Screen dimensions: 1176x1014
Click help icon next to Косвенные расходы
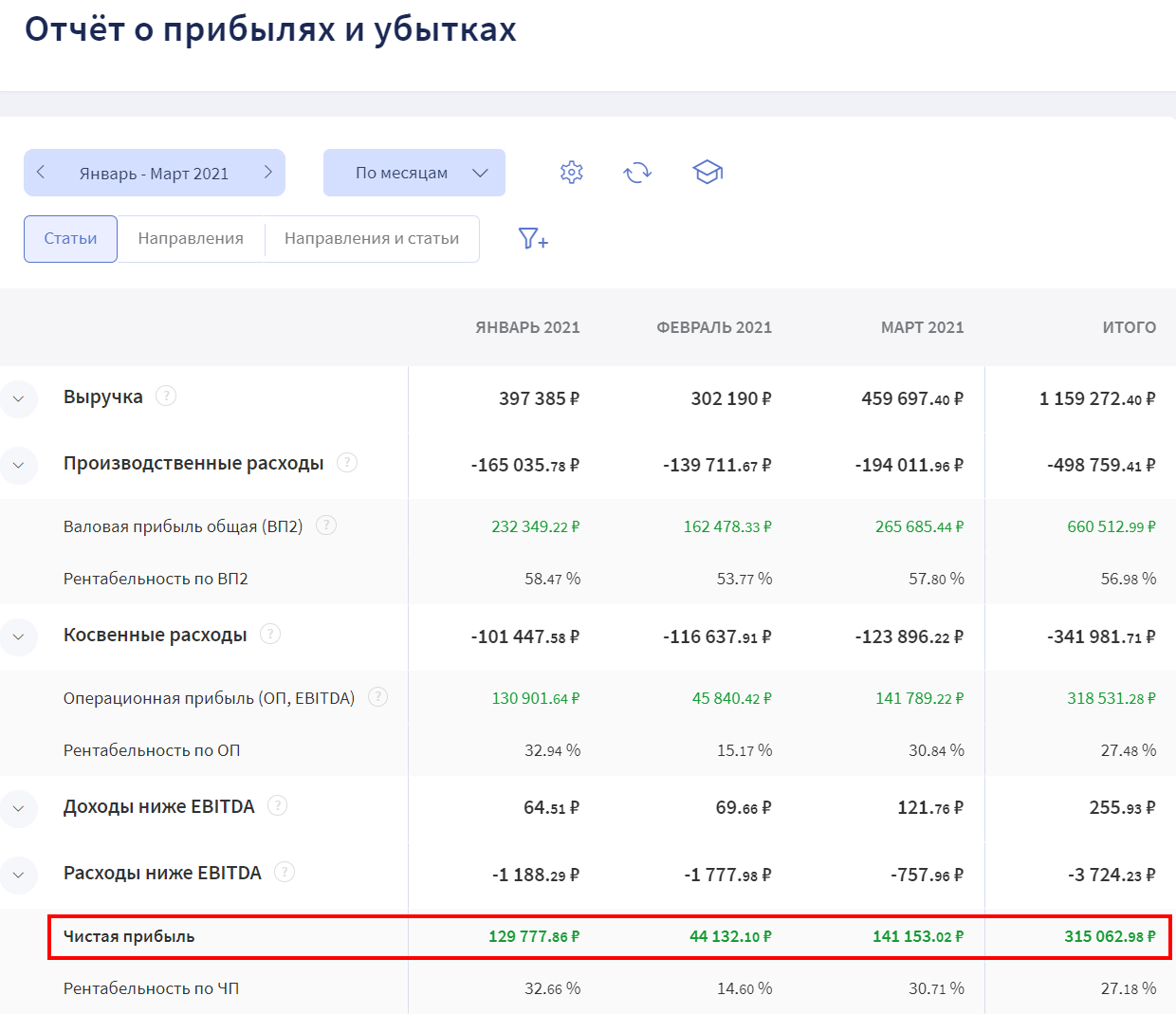270,634
